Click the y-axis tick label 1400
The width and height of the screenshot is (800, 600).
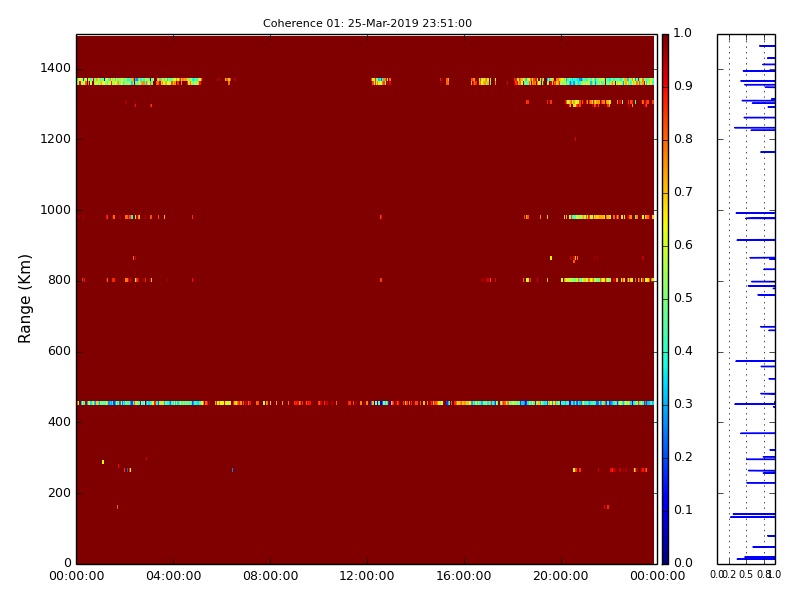(x=55, y=68)
